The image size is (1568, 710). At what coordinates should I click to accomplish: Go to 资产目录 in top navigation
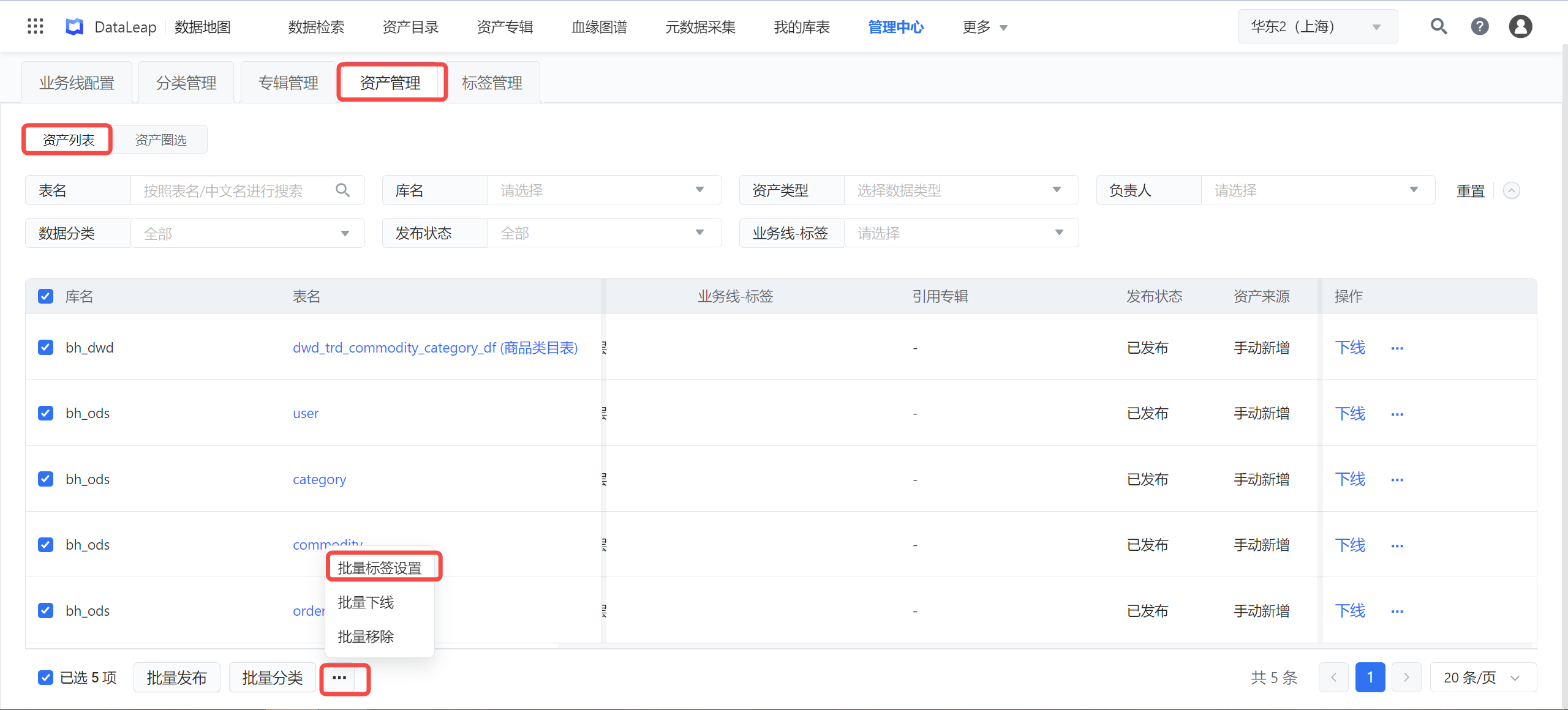pyautogui.click(x=410, y=27)
